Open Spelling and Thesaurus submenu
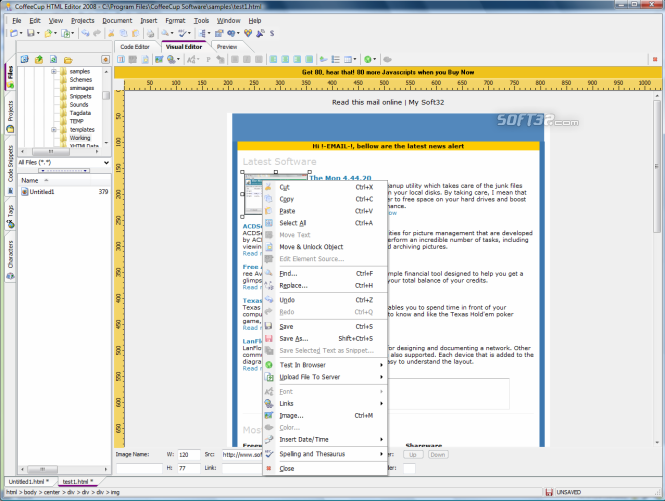The image size is (665, 501). tap(325, 454)
